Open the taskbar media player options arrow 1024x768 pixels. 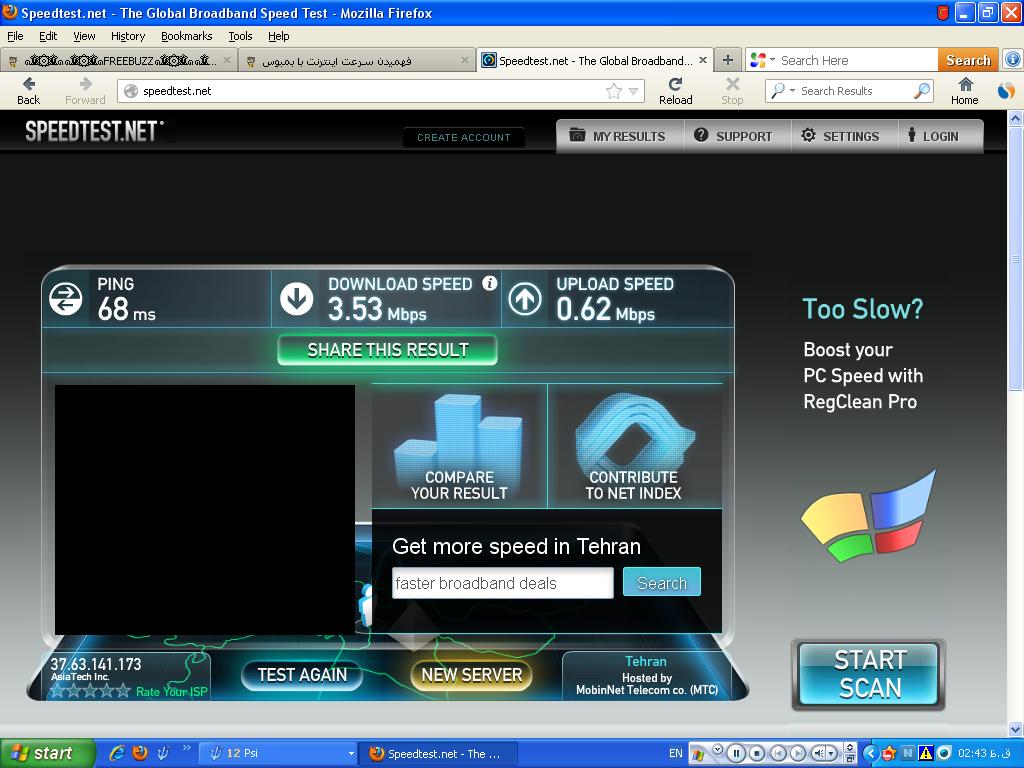pyautogui.click(x=717, y=748)
